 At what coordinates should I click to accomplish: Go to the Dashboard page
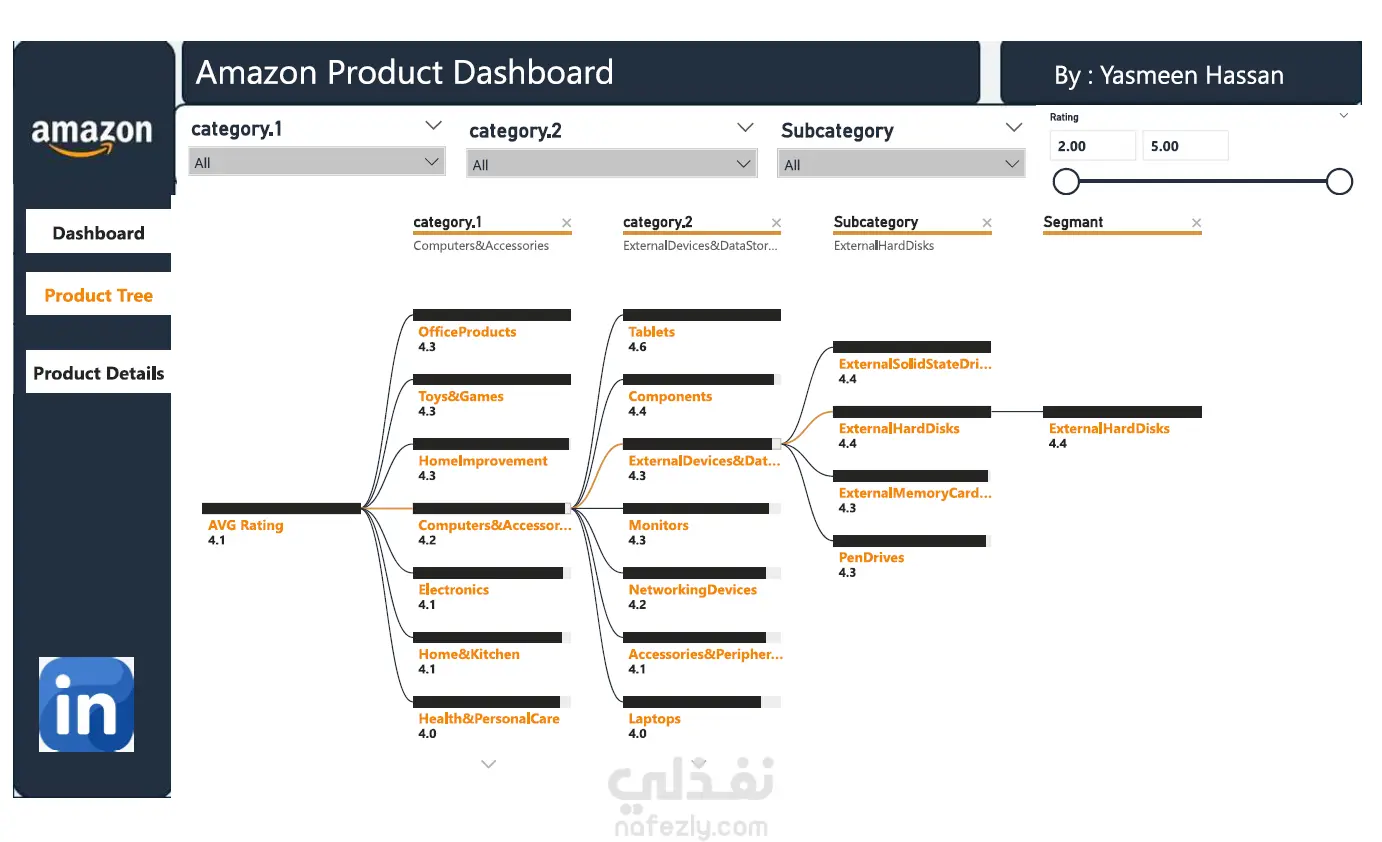(98, 233)
